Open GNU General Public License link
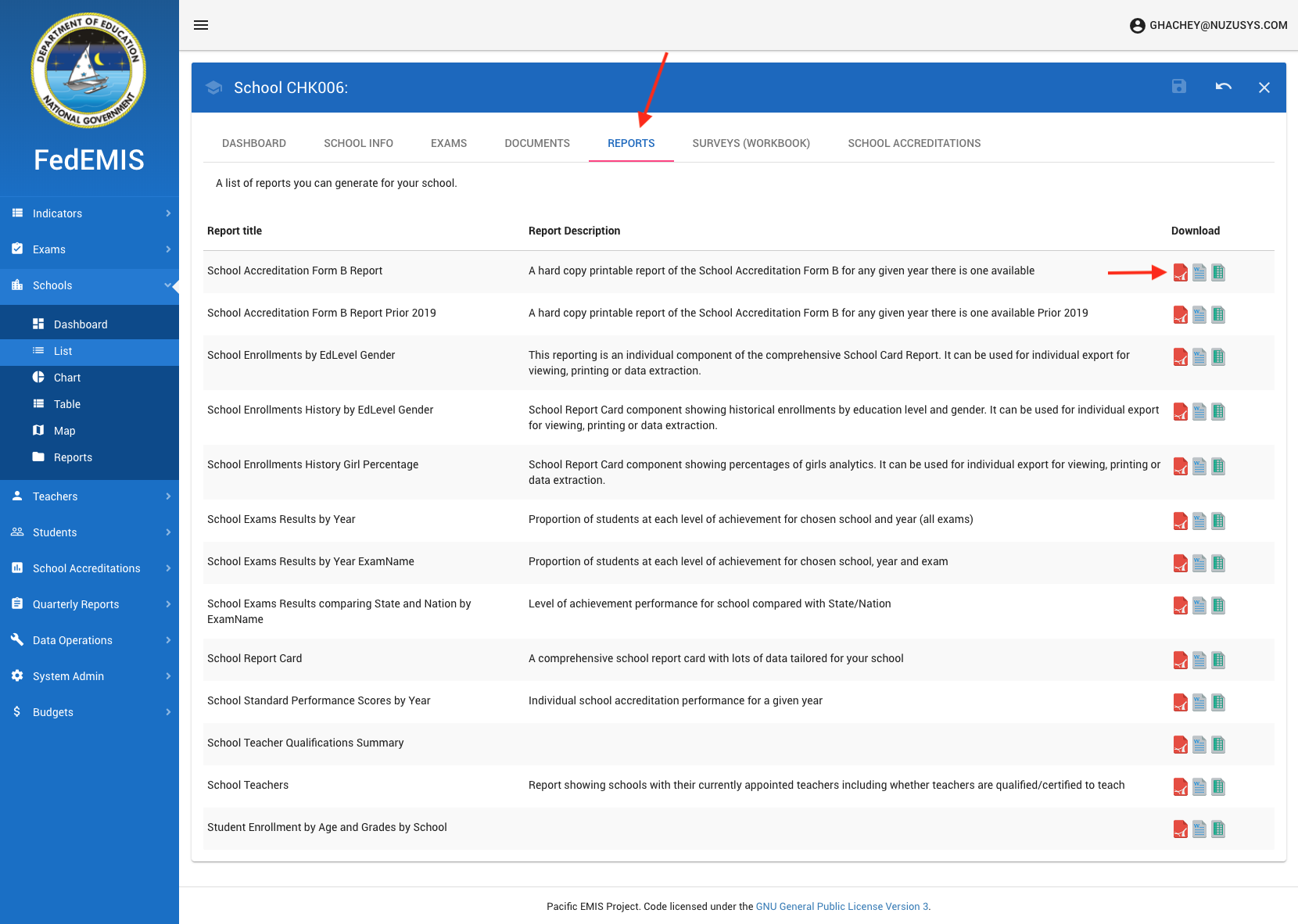 click(841, 907)
